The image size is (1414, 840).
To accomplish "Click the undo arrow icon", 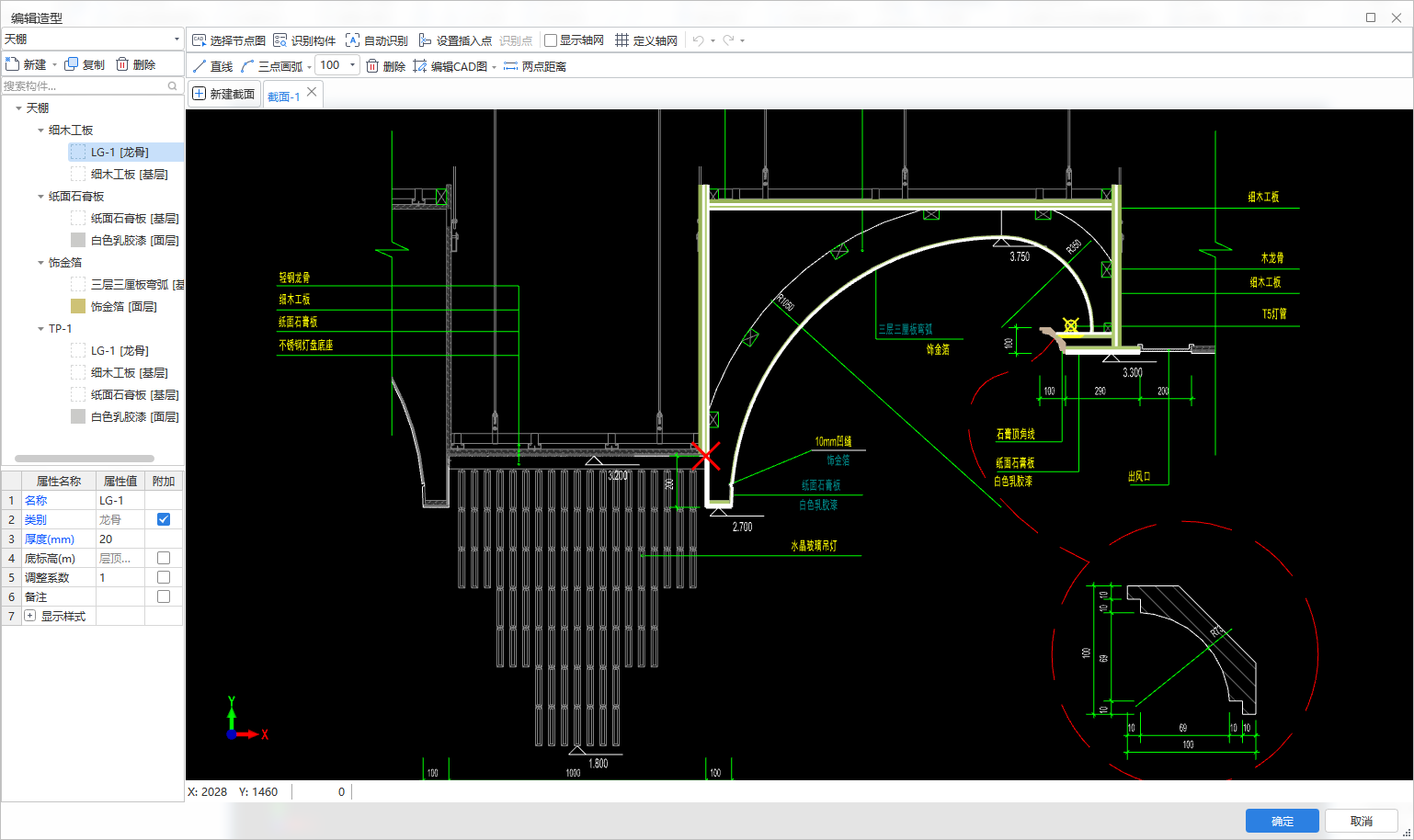I will tap(699, 40).
